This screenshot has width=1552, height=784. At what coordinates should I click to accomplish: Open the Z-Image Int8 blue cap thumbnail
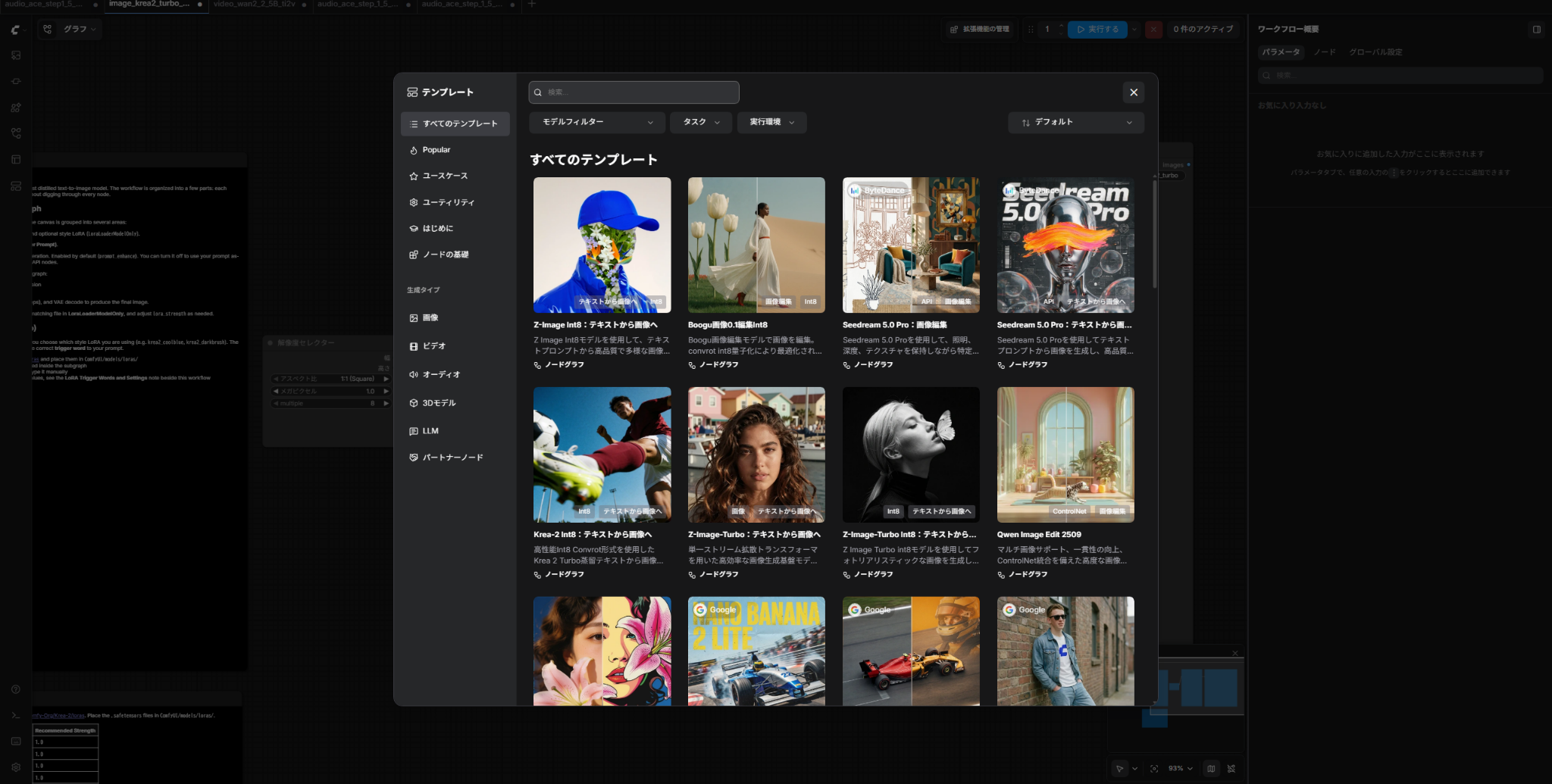(602, 245)
